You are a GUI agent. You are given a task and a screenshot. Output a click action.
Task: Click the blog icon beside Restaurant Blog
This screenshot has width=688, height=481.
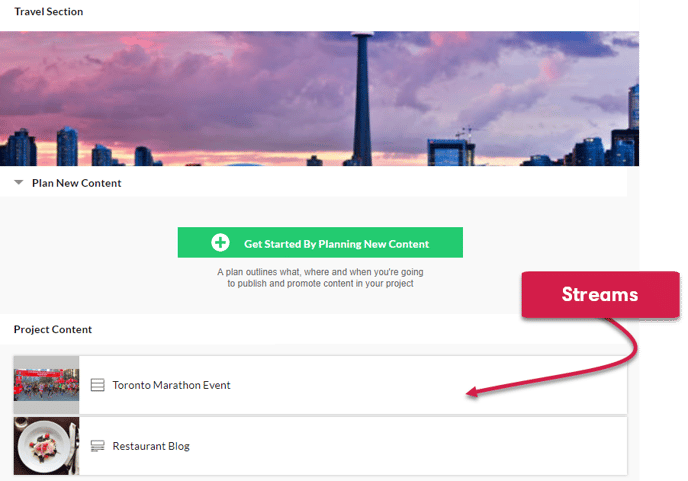(97, 446)
